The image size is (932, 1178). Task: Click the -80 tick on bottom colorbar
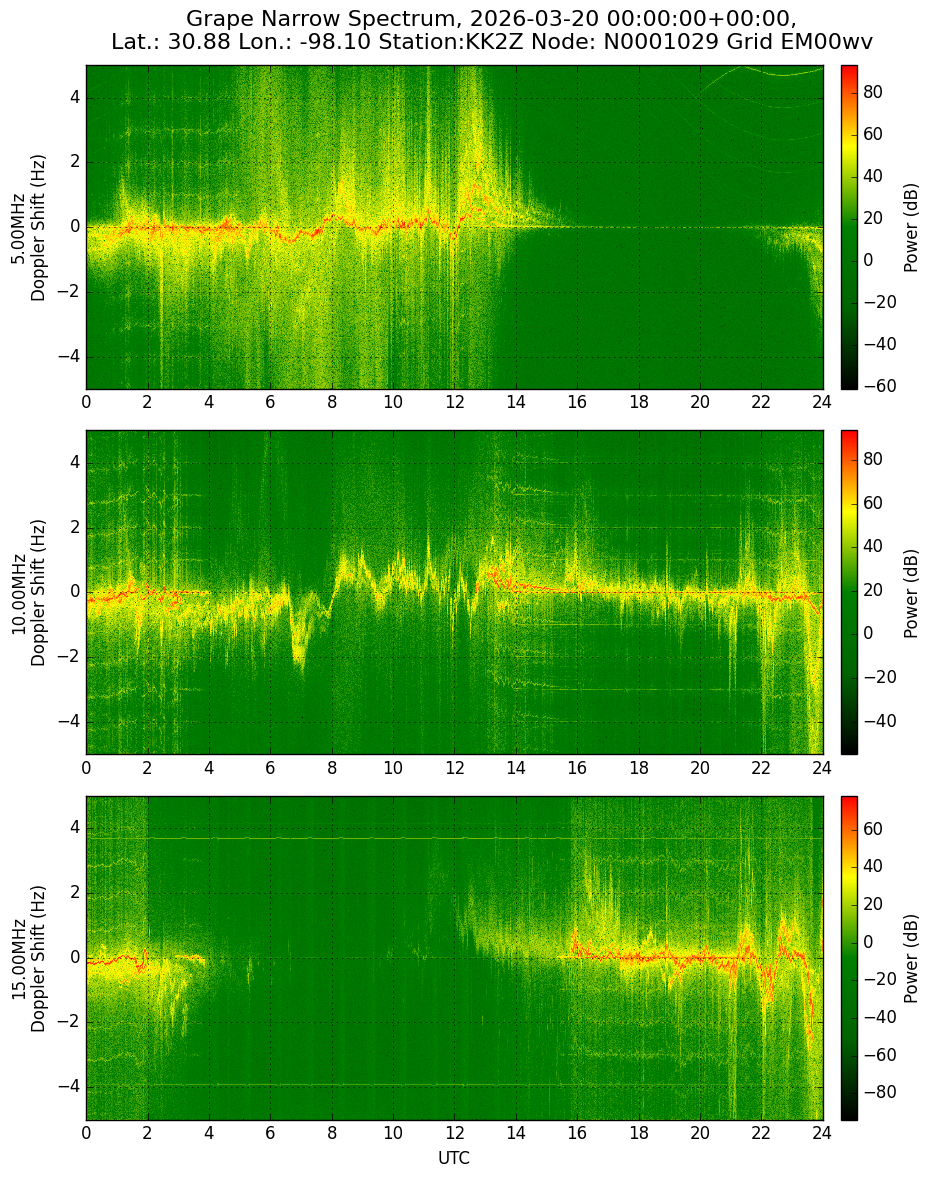(x=876, y=1092)
